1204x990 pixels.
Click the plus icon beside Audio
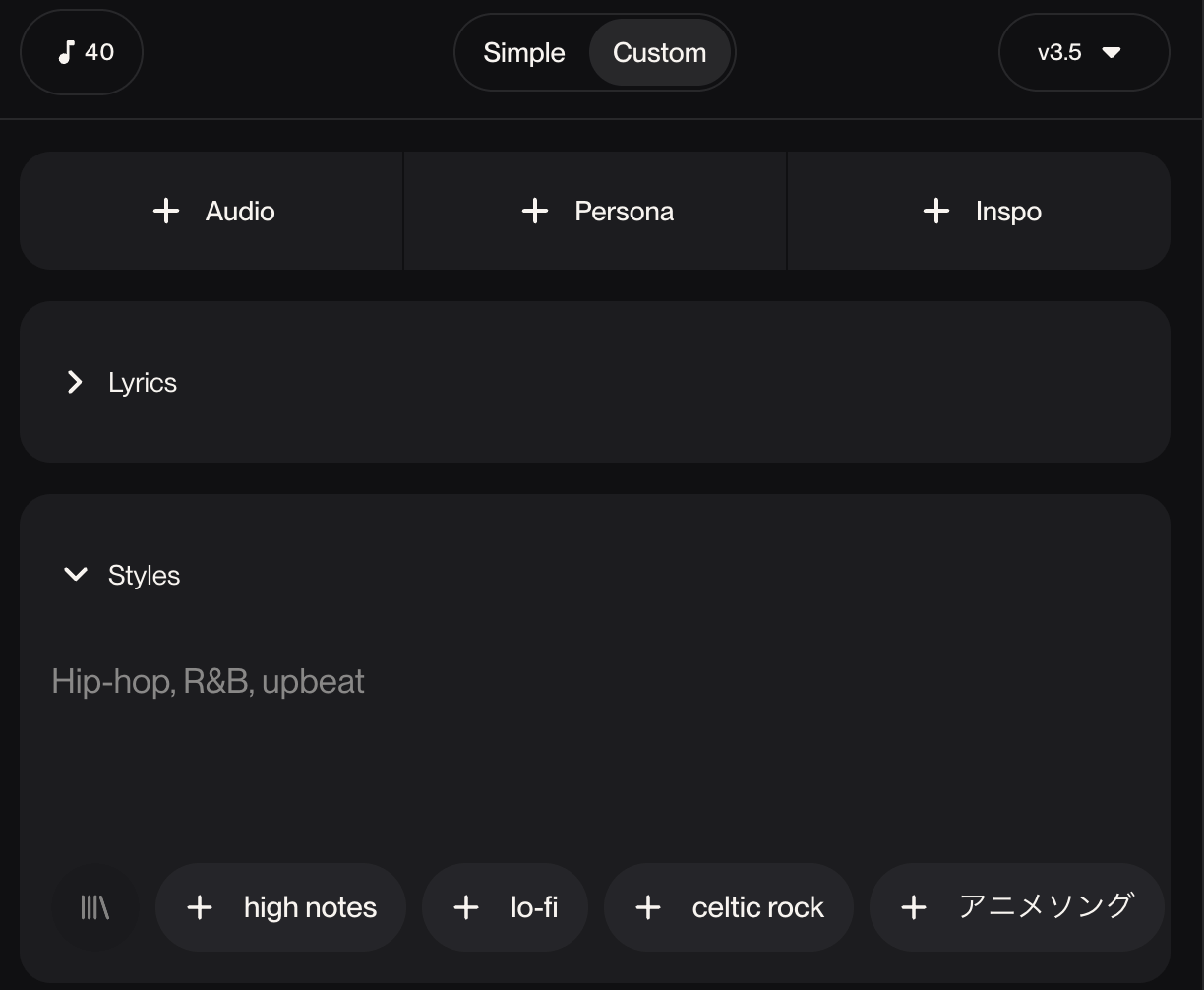point(166,211)
